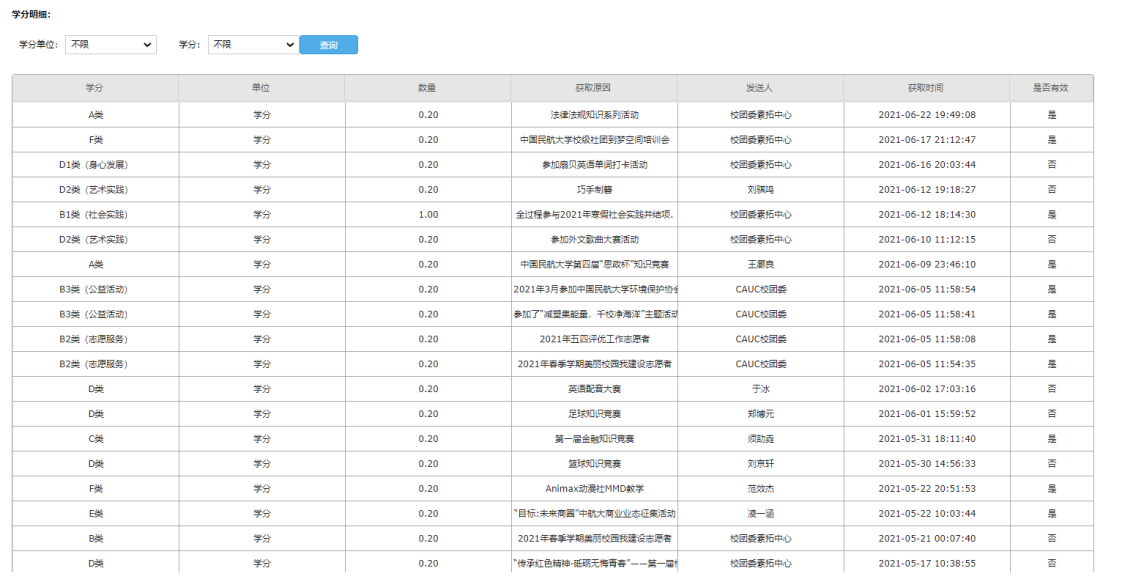Select the 英语配音大赛 row entry

click(594, 389)
